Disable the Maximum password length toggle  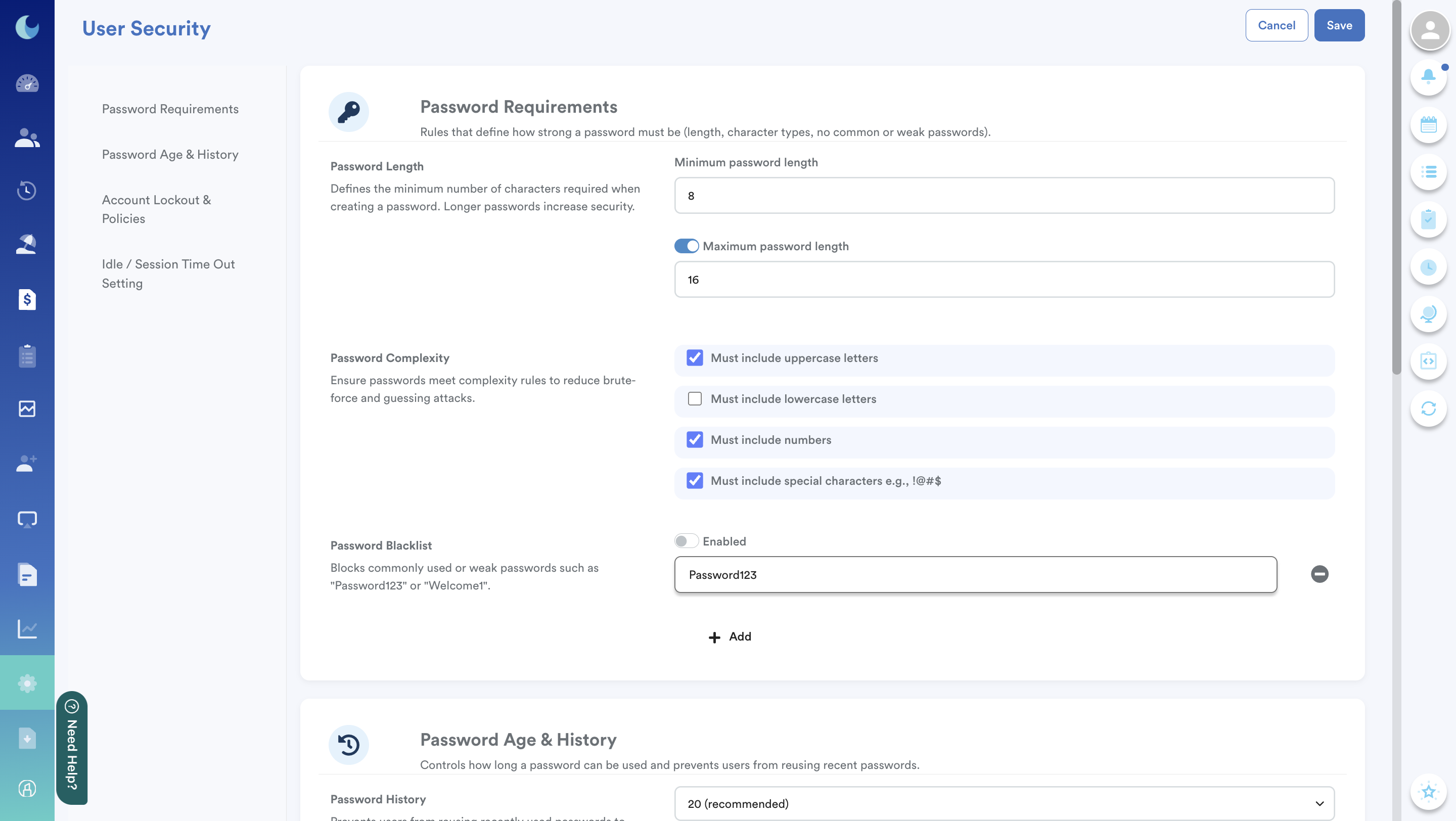tap(686, 246)
